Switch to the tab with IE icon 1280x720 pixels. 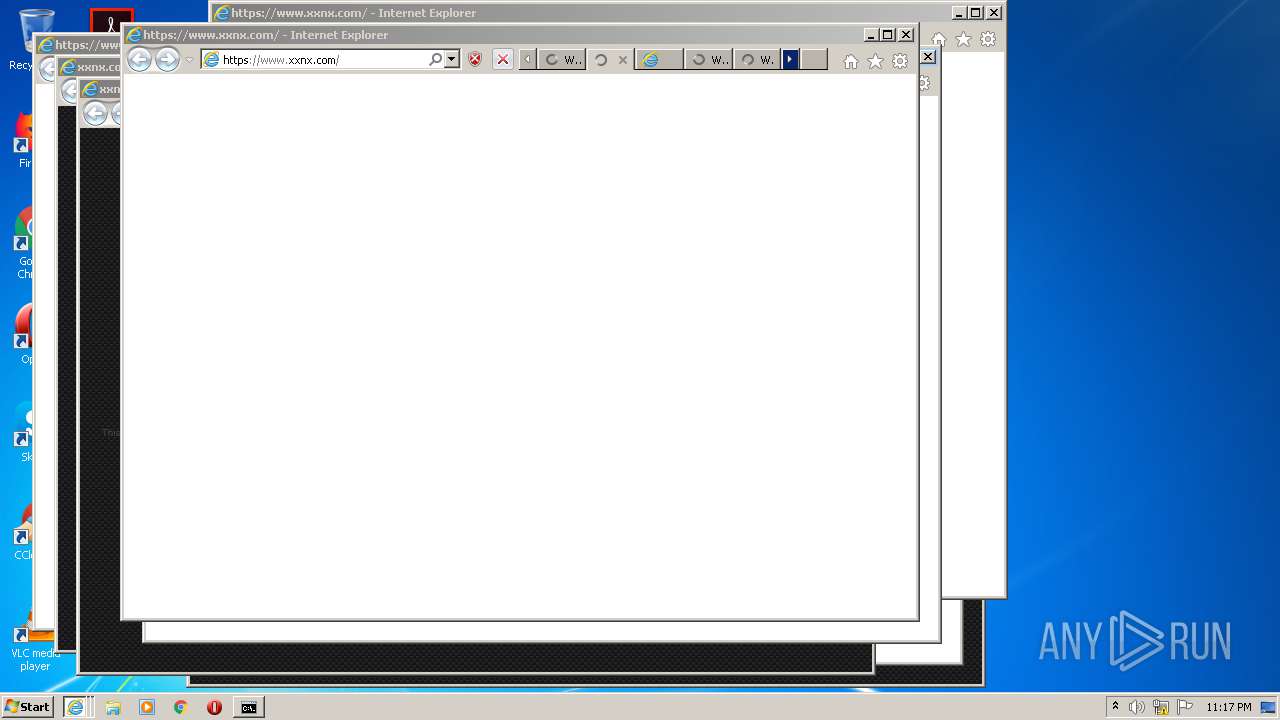point(659,59)
